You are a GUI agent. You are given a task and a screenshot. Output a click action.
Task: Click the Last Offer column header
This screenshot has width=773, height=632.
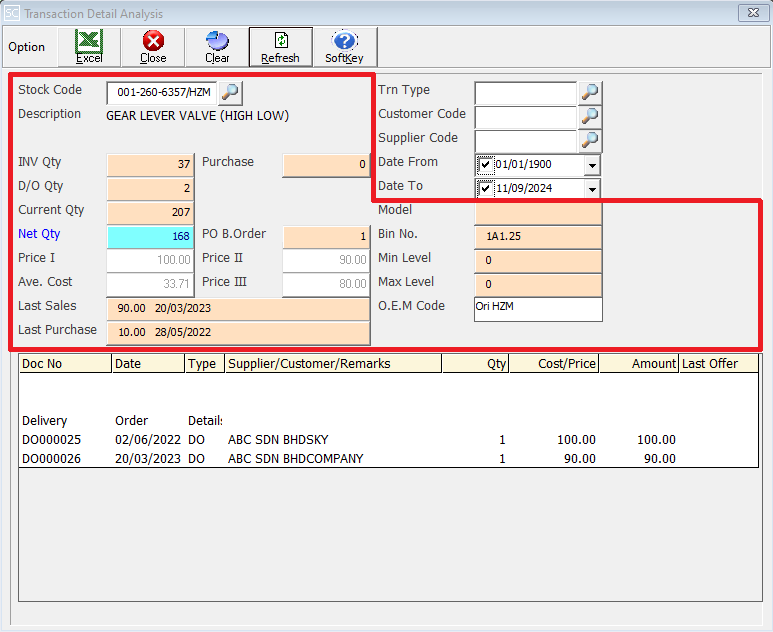719,363
